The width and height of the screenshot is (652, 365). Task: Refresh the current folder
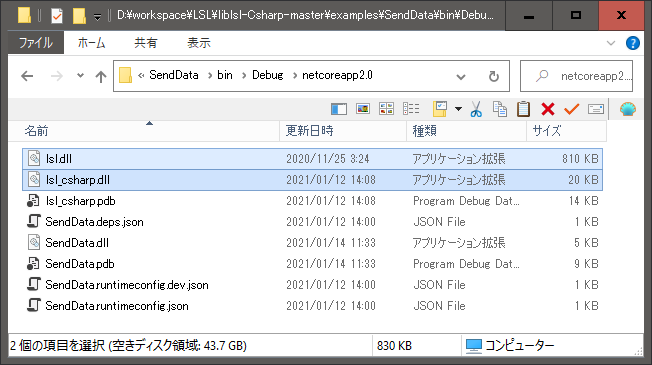pos(494,76)
